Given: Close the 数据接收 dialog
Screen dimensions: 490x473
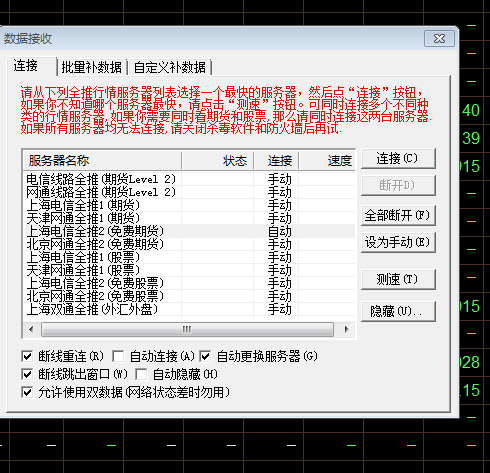Looking at the screenshot, I should 439,39.
